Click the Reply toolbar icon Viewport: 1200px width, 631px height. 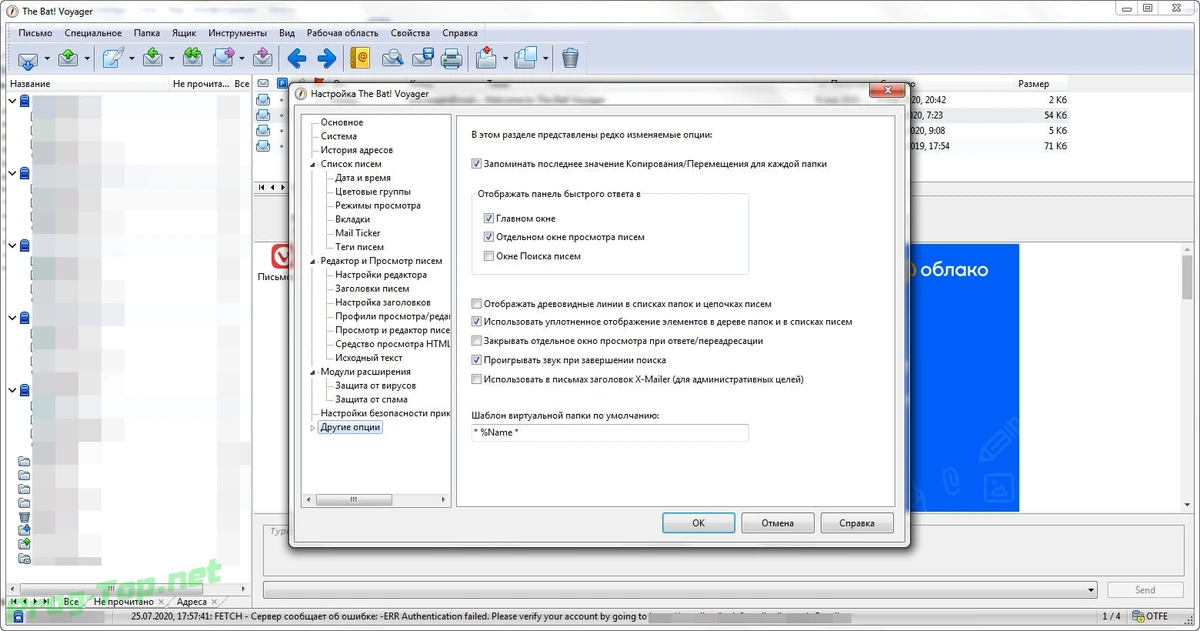[152, 58]
